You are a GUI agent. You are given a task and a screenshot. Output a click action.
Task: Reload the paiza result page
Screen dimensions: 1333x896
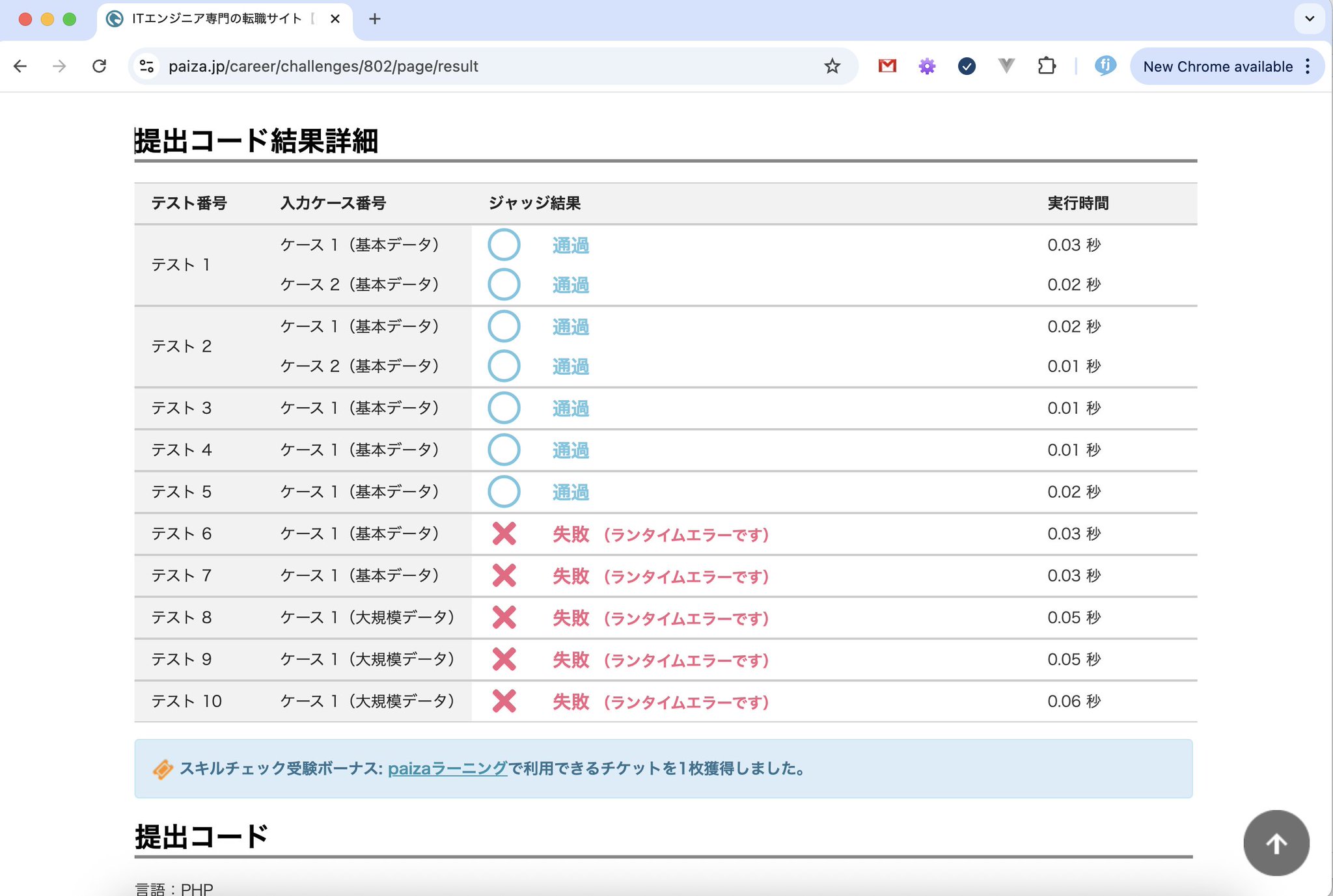click(99, 66)
